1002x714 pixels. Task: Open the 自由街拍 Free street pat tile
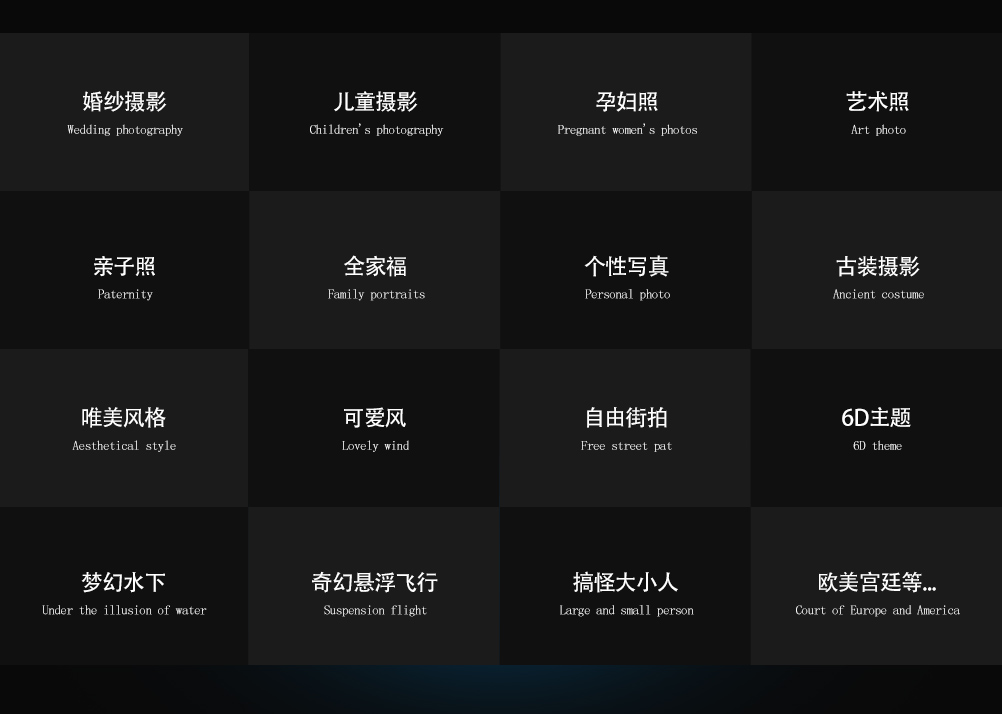[626, 428]
